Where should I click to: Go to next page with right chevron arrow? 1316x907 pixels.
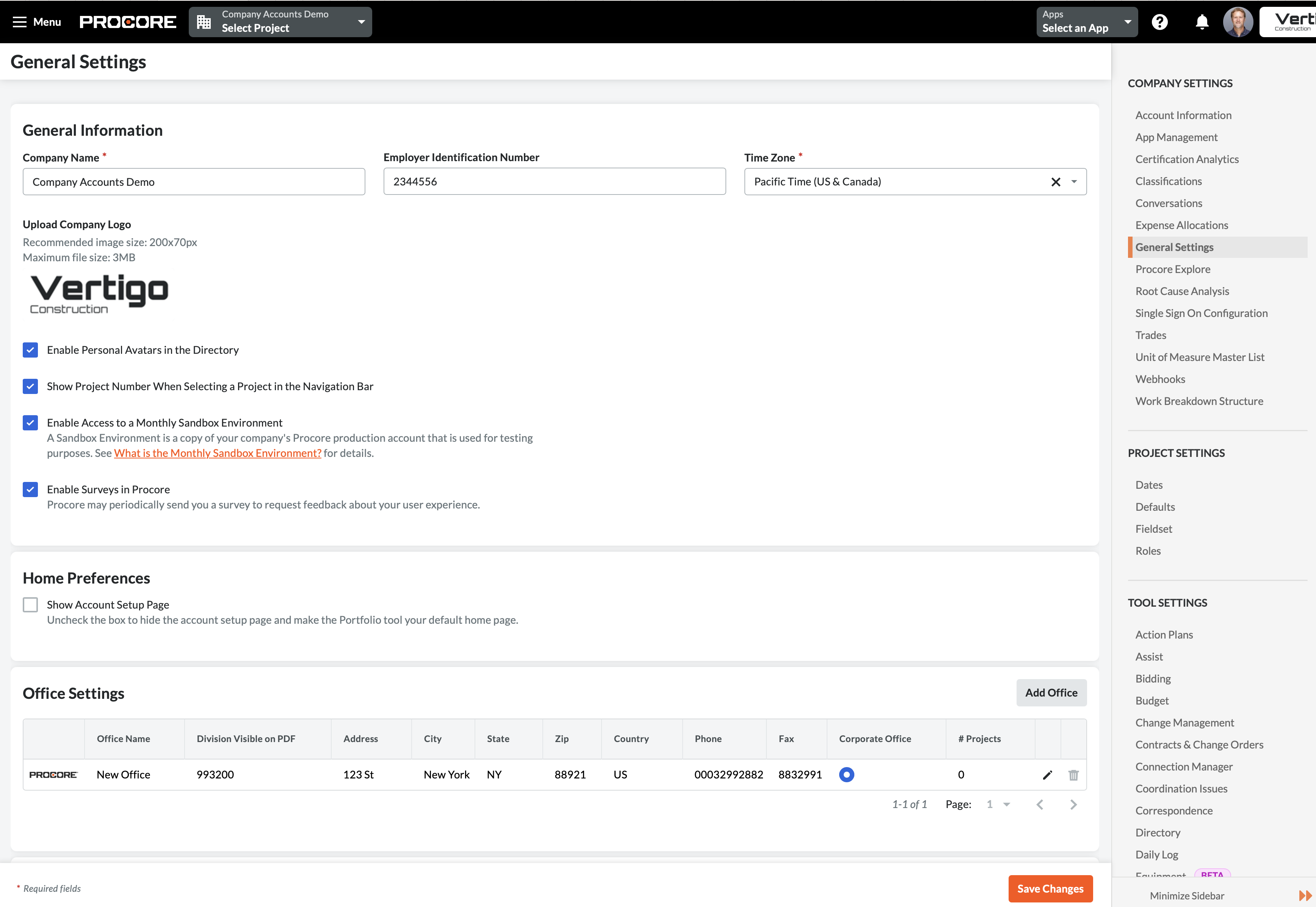1073,804
